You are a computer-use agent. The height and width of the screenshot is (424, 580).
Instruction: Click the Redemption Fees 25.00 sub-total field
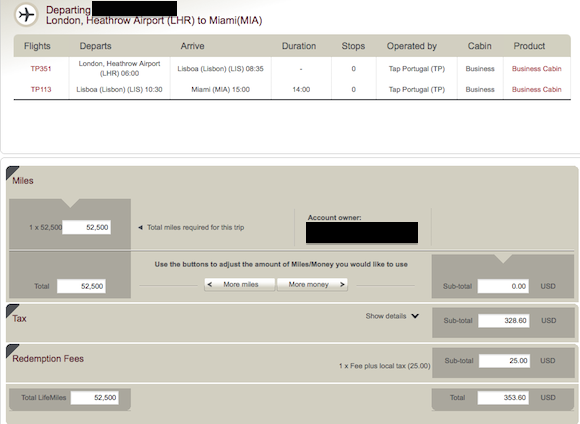tap(504, 361)
